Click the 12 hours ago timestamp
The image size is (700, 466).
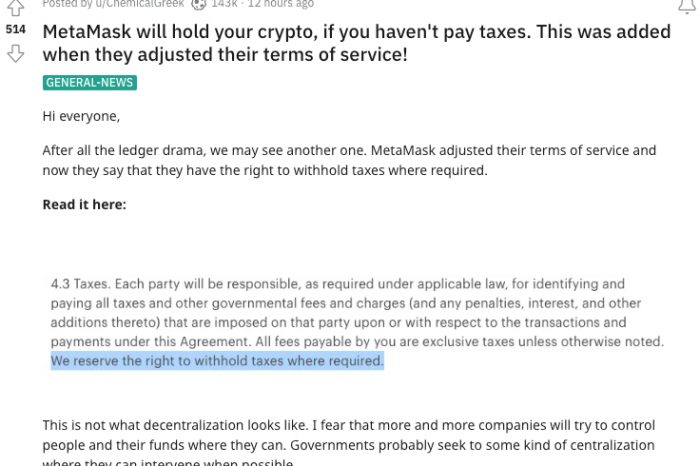point(281,4)
